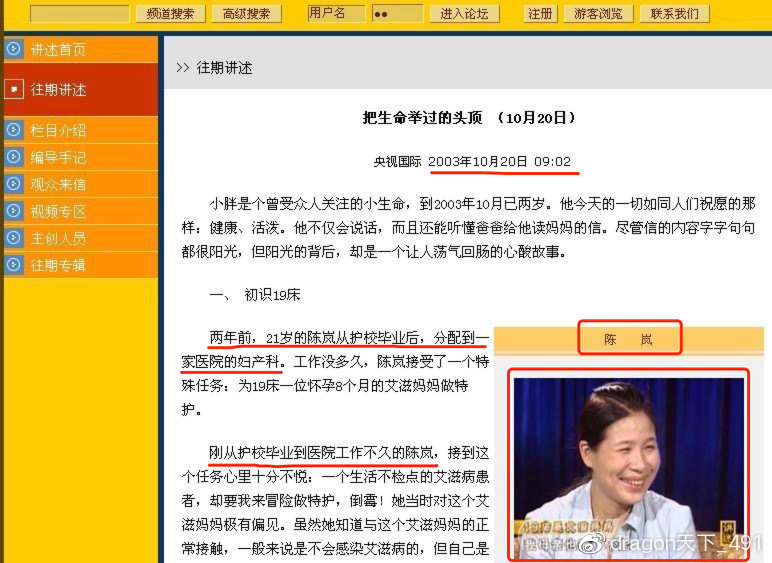The image size is (772, 563).
Task: Open 主创人员 in the sidebar
Action: [x=81, y=238]
